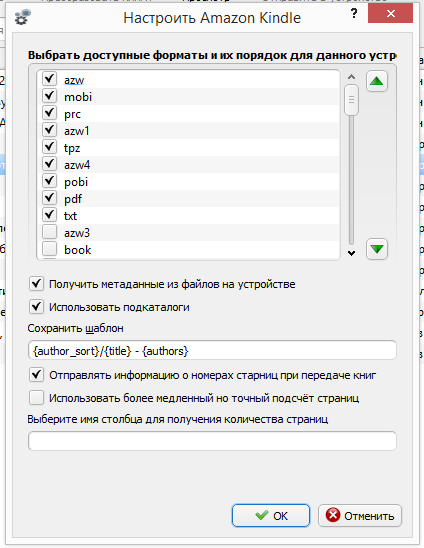Close the Amazon Kindle settings dialog
Image resolution: width=424 pixels, height=548 pixels.
coord(390,14)
